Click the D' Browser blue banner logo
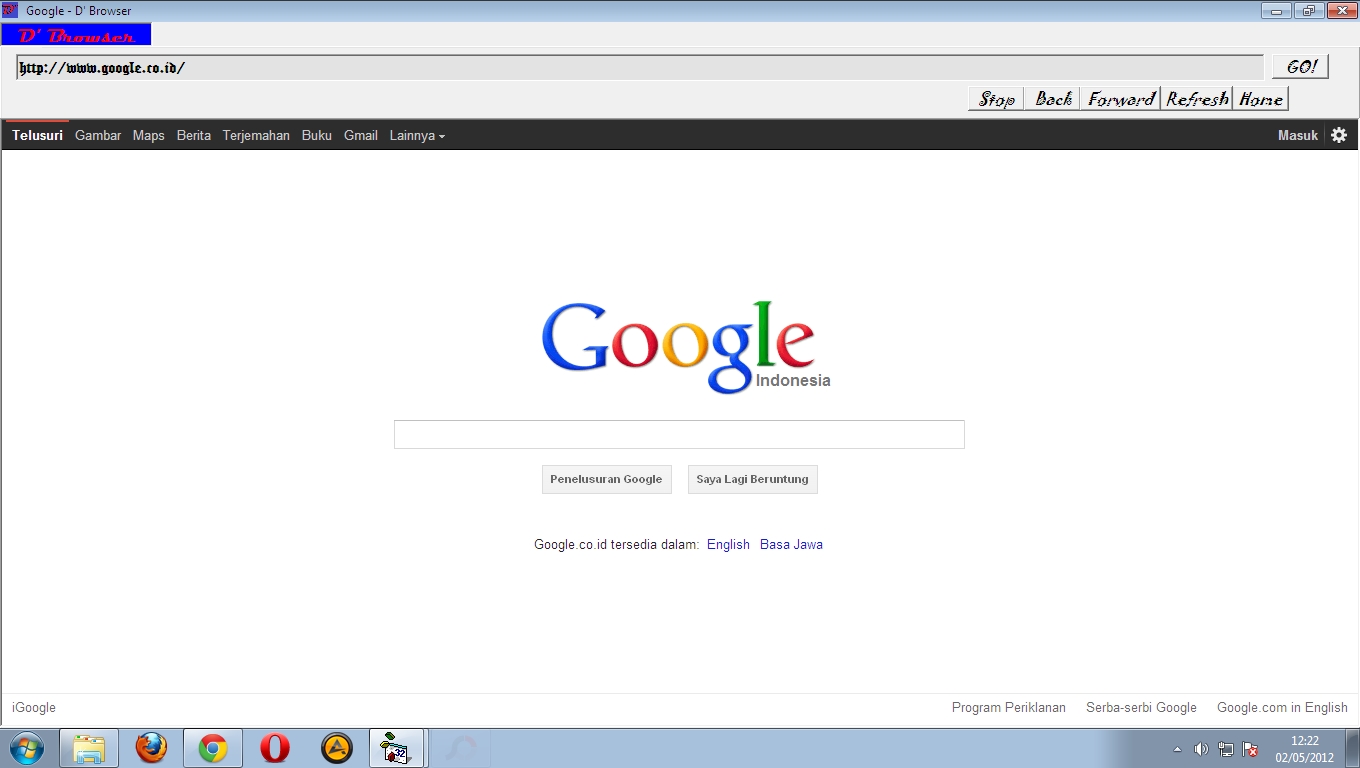 pyautogui.click(x=76, y=35)
